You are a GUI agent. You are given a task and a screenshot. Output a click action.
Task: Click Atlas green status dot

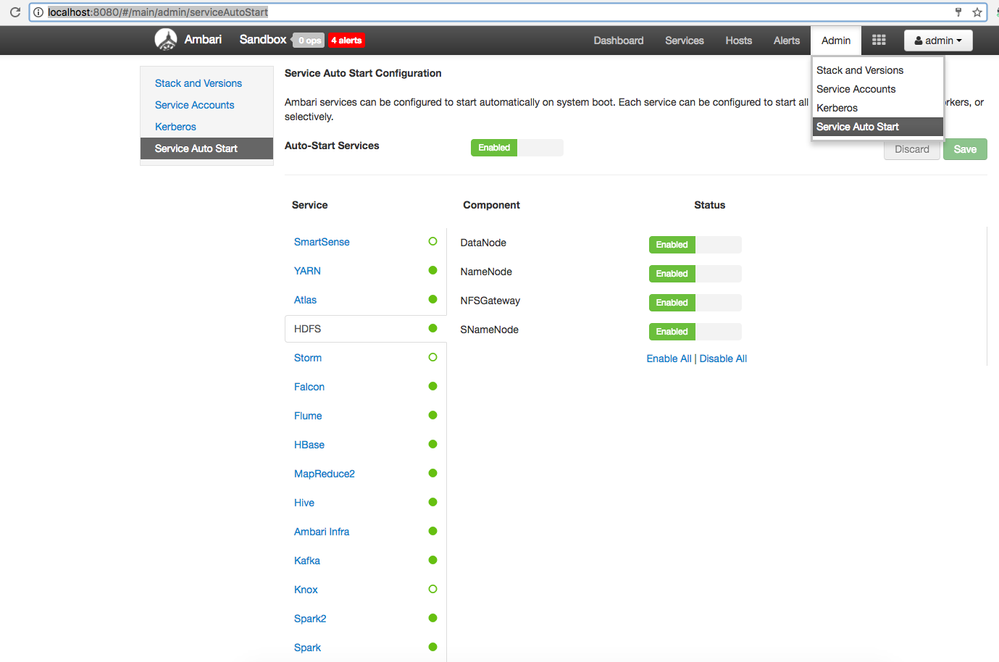pos(433,299)
